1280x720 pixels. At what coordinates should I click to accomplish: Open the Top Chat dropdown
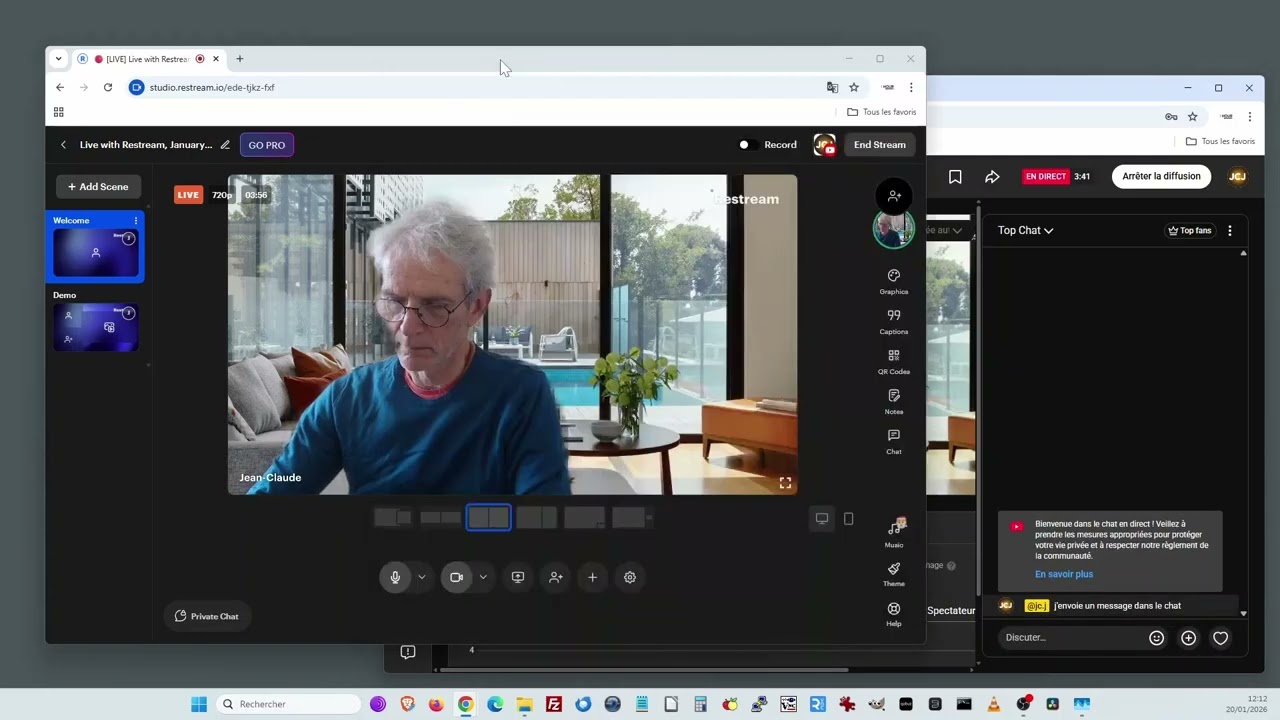1025,230
